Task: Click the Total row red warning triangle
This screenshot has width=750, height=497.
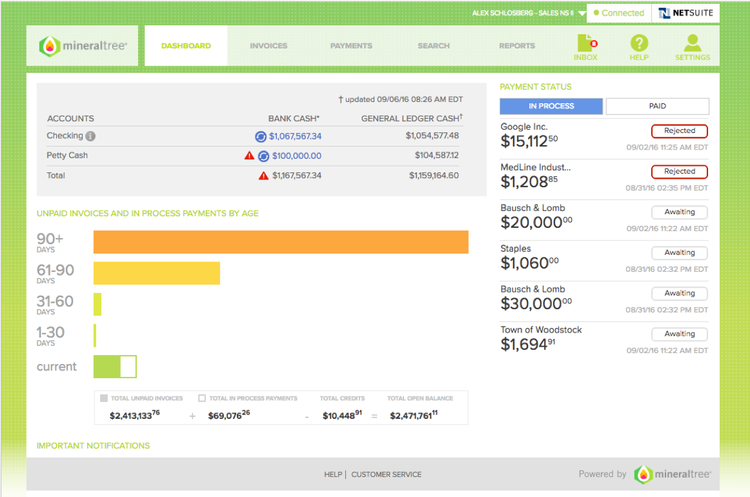Action: tap(264, 176)
